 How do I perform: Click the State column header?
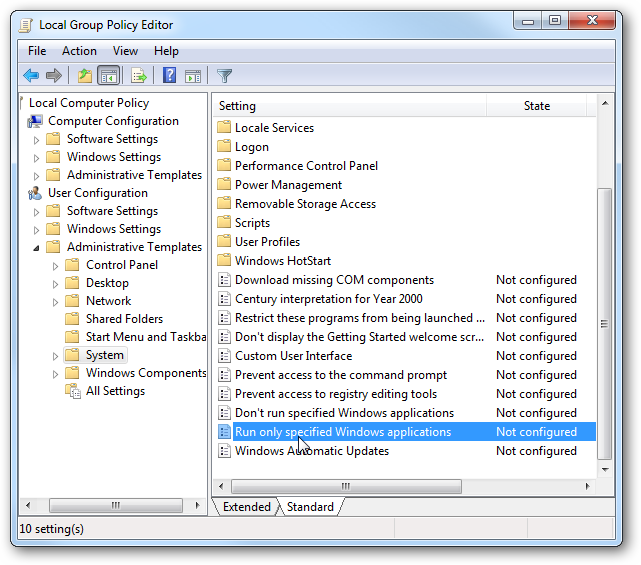(537, 106)
